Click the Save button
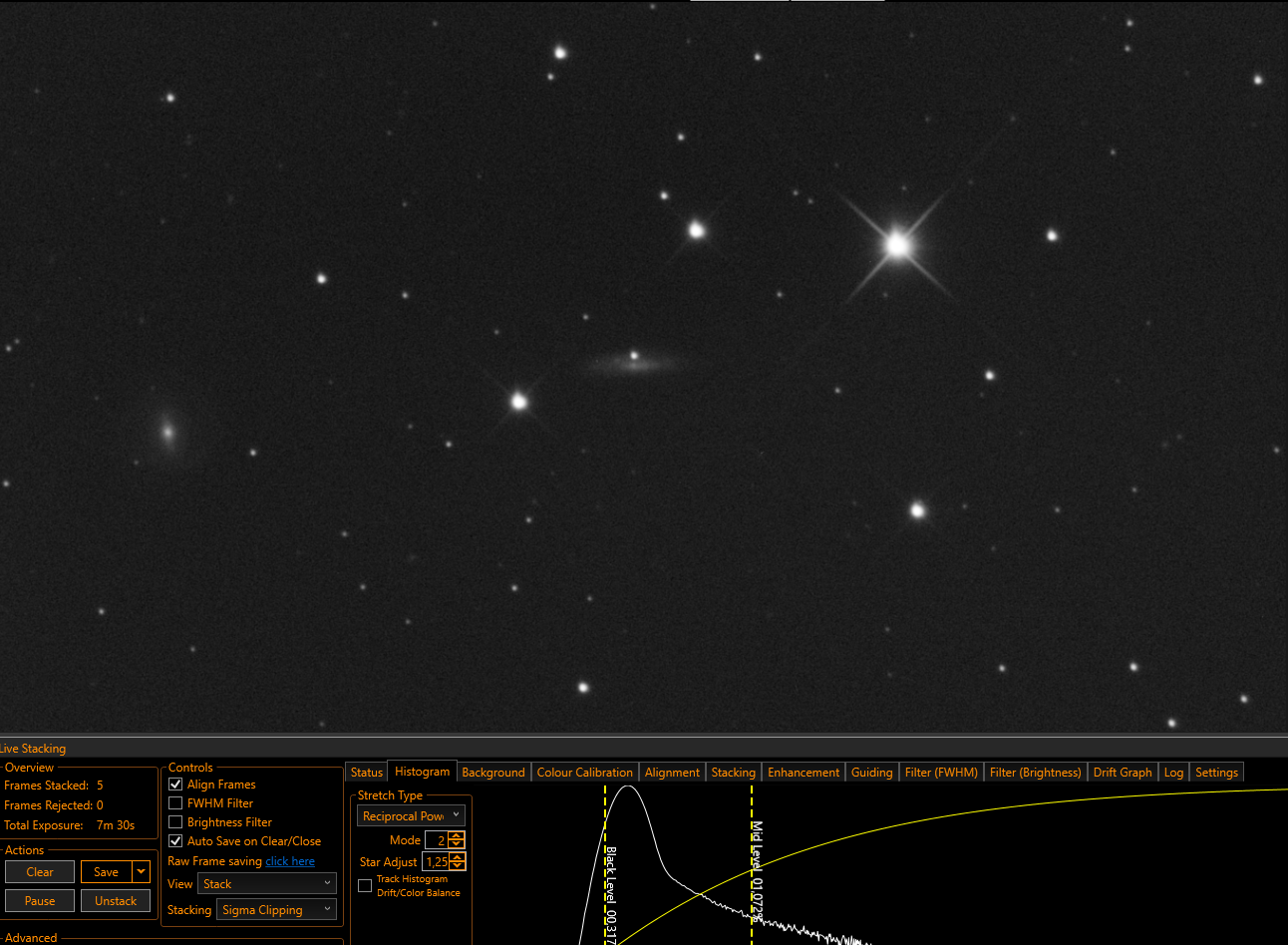This screenshot has width=1288, height=945. (x=107, y=872)
